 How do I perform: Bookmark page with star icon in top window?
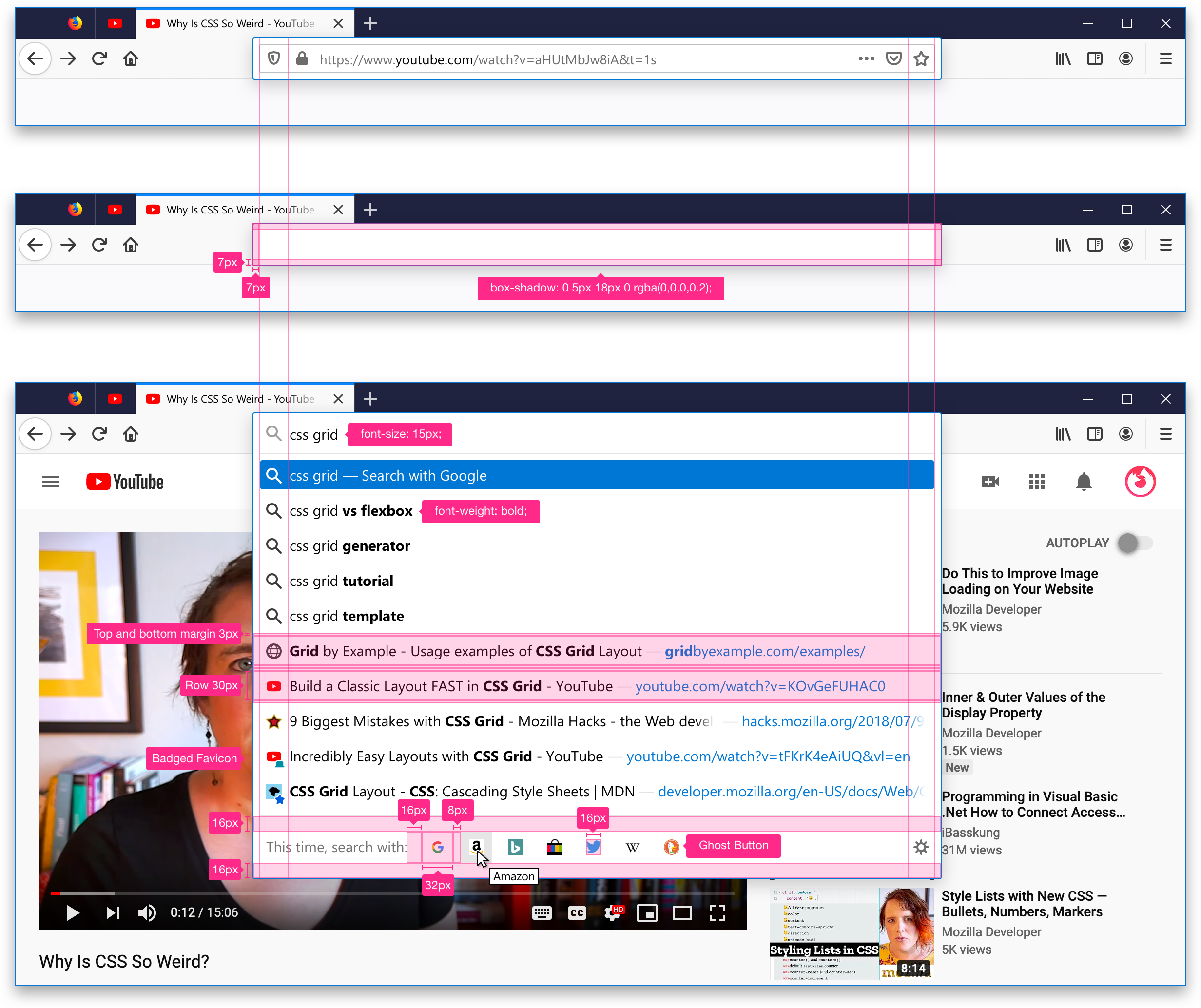pyautogui.click(x=921, y=58)
